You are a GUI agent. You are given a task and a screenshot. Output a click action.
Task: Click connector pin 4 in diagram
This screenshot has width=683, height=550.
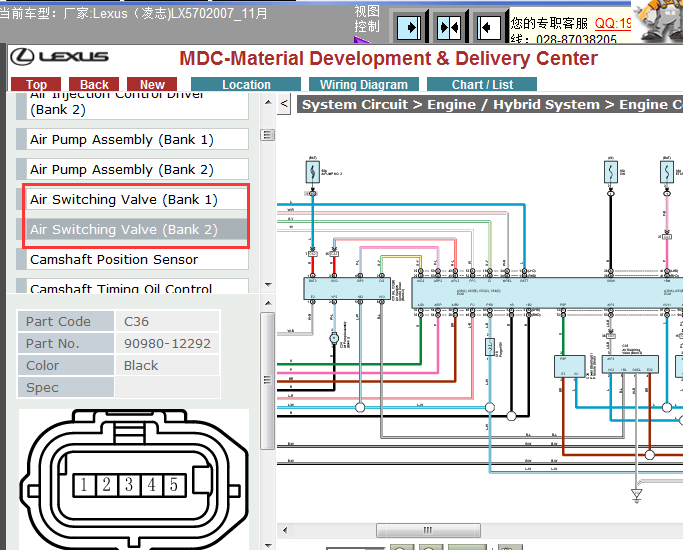[152, 485]
